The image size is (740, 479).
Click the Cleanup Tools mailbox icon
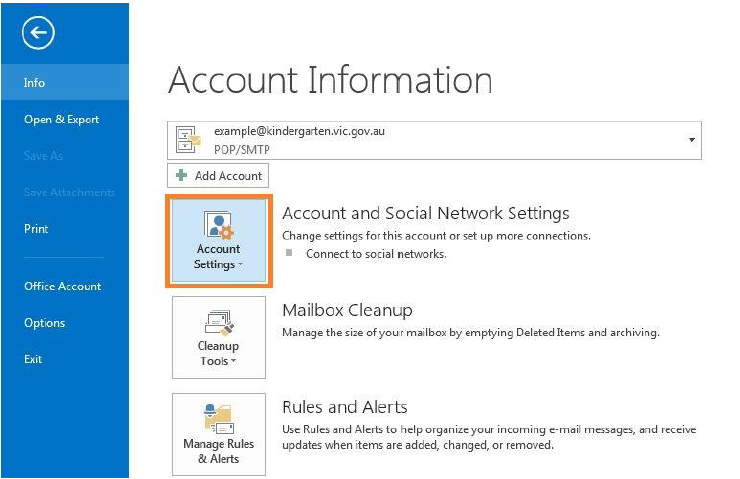click(x=218, y=323)
